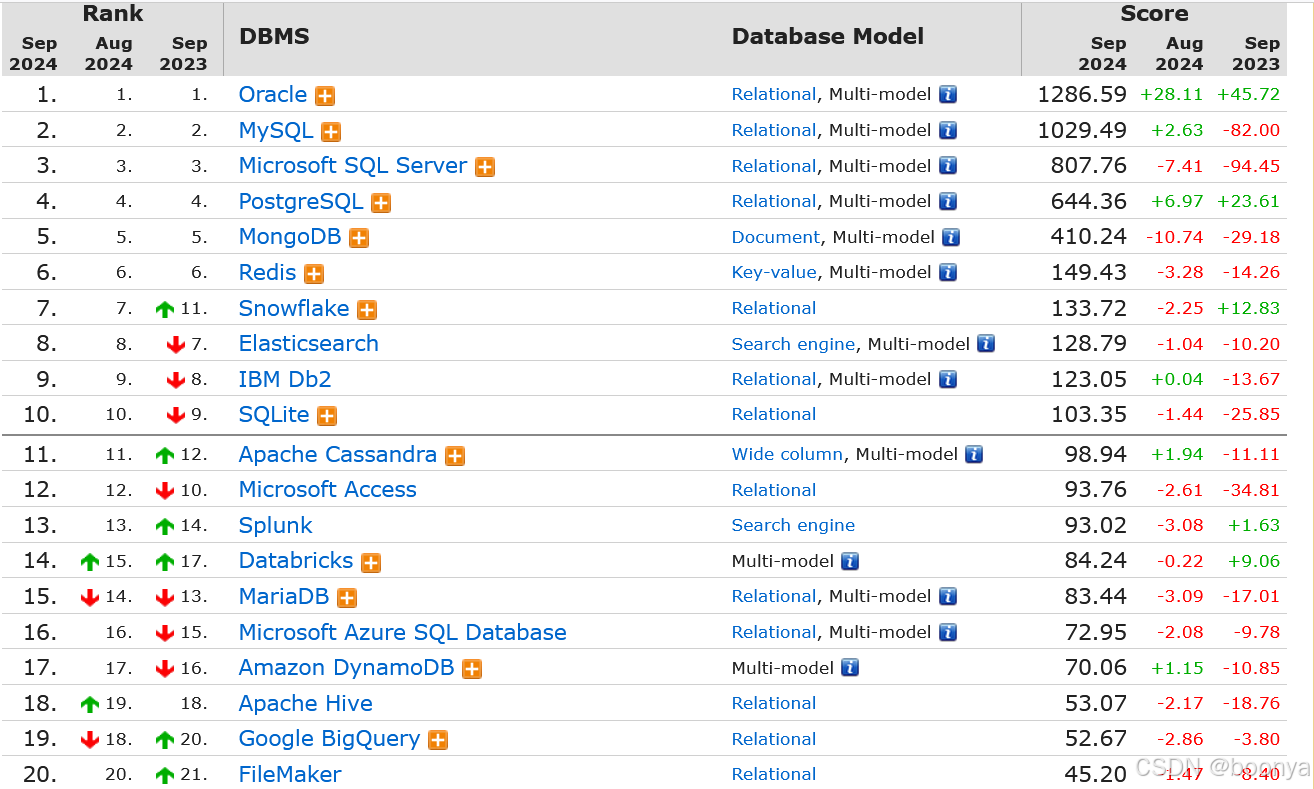Click the Key-value link for Redis
The height and width of the screenshot is (789, 1314).
click(x=774, y=272)
